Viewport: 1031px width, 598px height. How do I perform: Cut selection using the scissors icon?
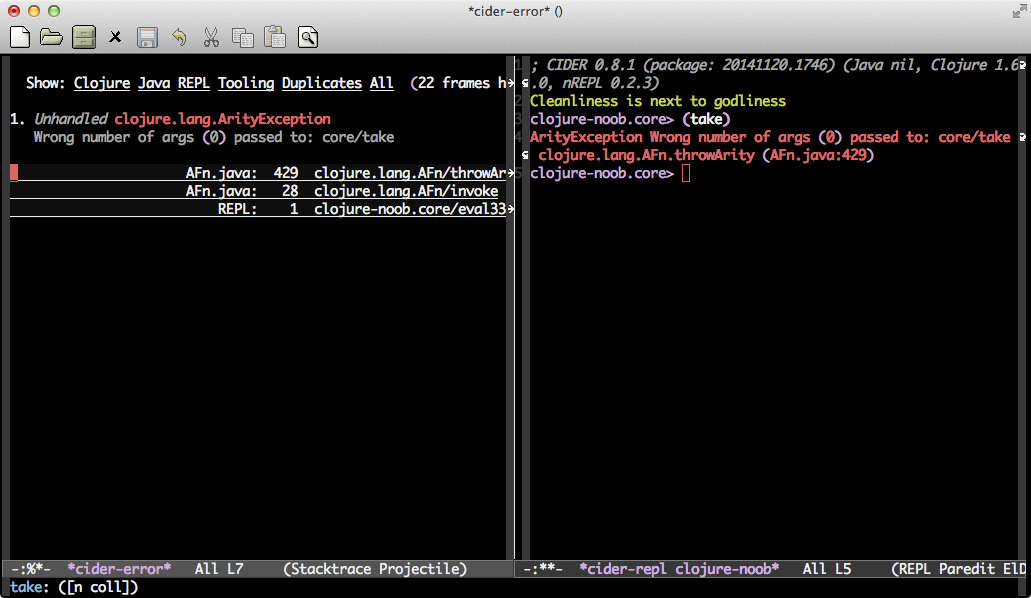[x=211, y=38]
